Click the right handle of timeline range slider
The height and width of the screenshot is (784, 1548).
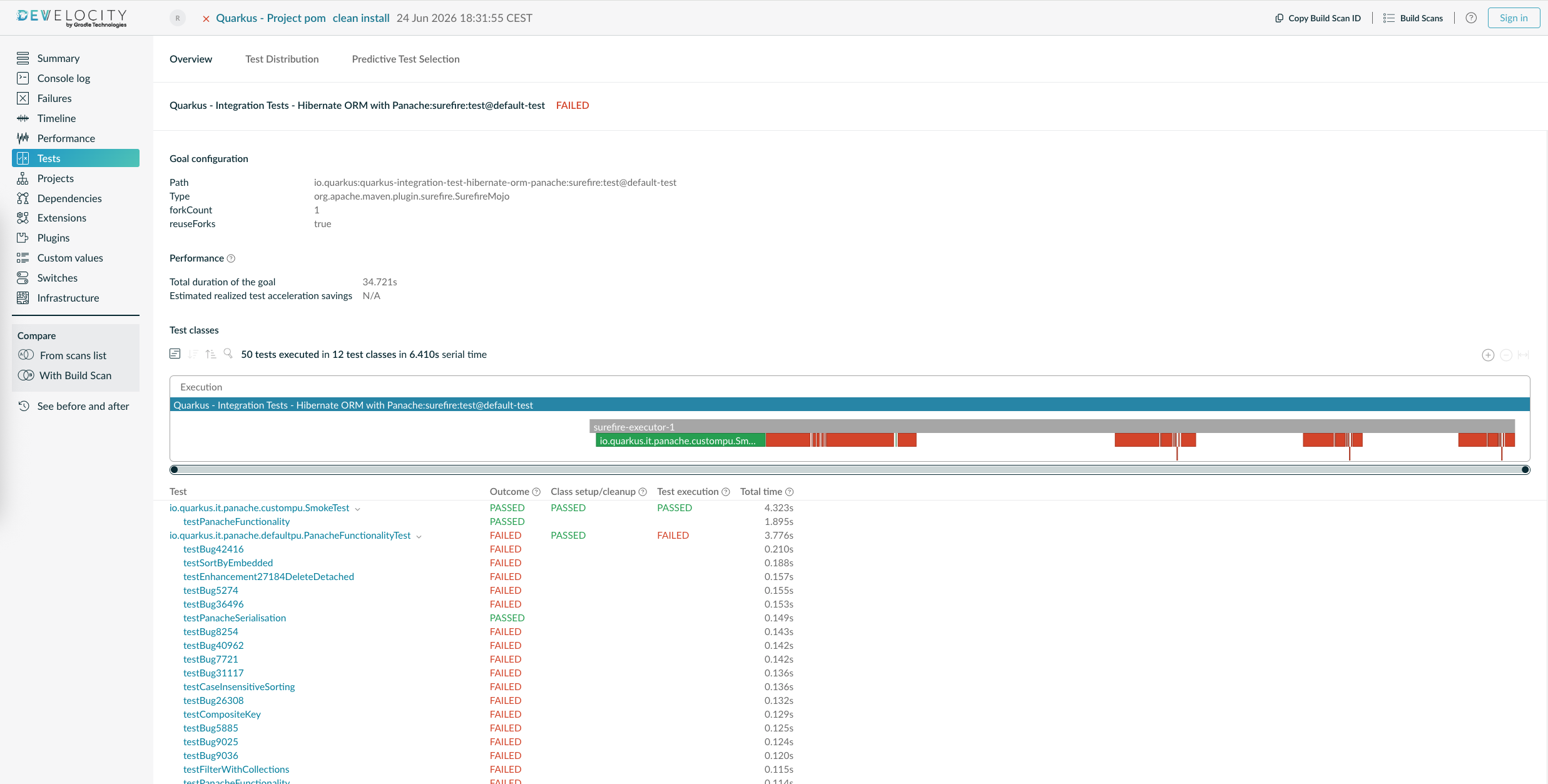tap(1525, 470)
